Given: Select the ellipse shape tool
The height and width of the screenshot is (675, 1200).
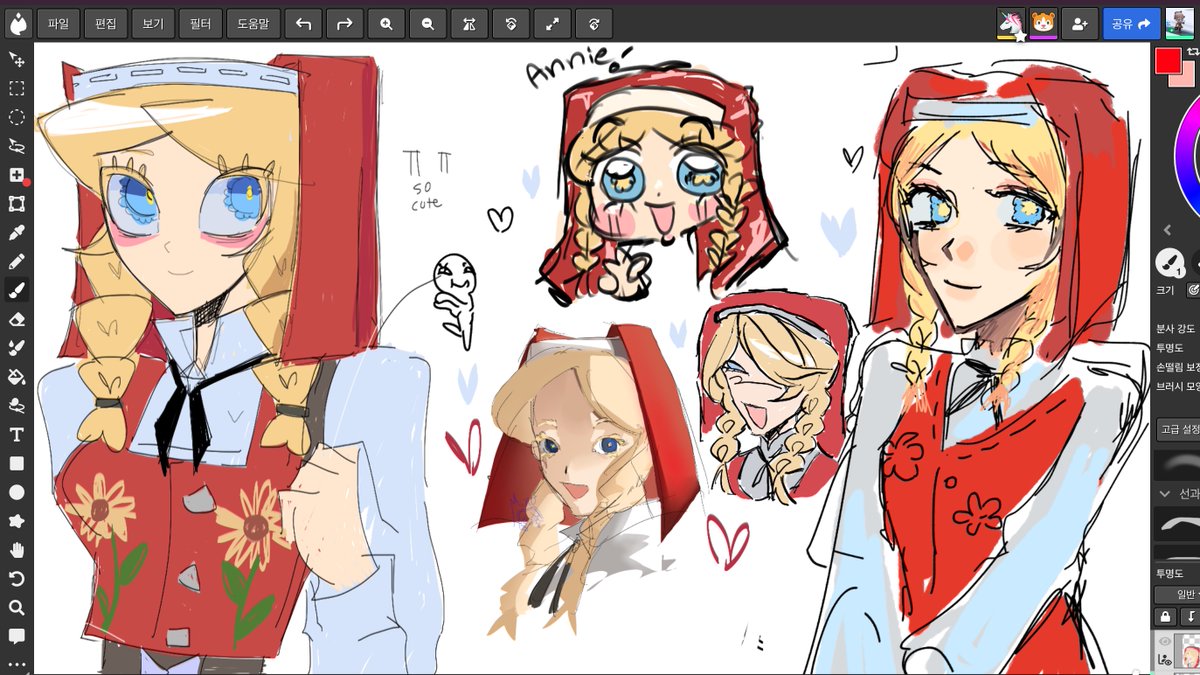Looking at the screenshot, I should coord(17,492).
